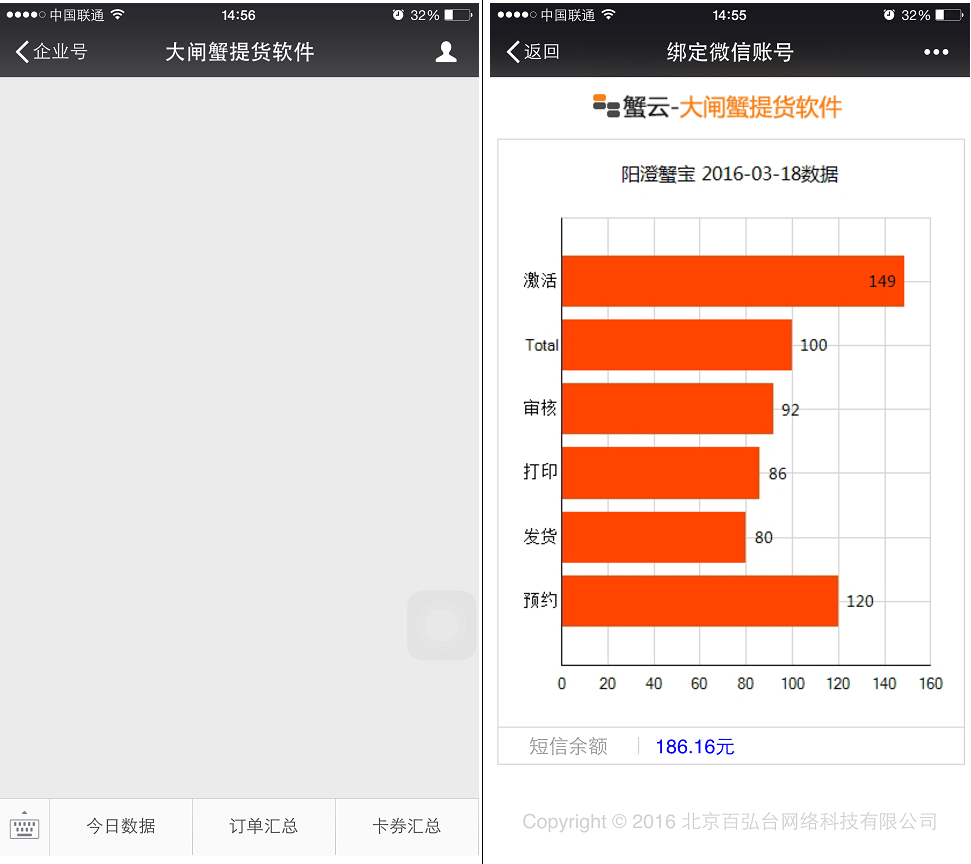
Task: Tap the 蟹云 logo icon
Action: click(x=606, y=106)
